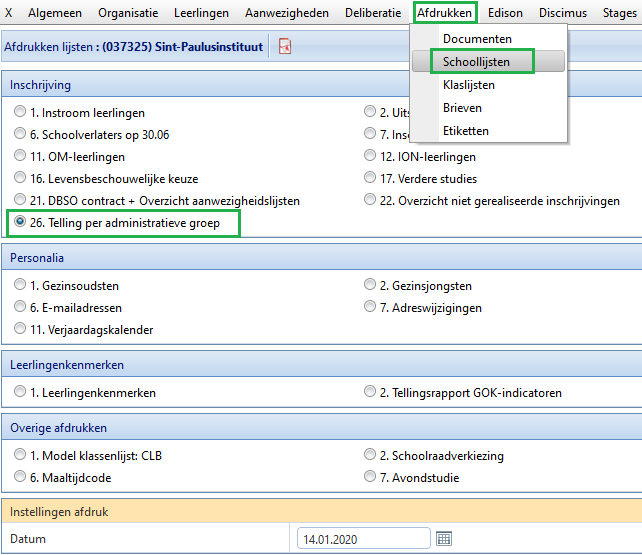Select radio 1. Model klassenlijst: CLB

(20, 455)
